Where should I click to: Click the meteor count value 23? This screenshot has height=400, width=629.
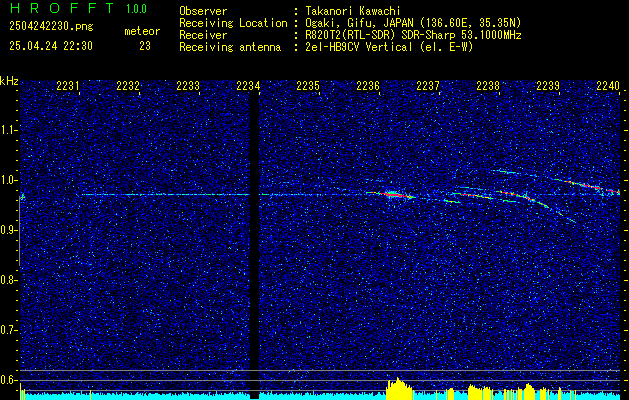tap(145, 46)
